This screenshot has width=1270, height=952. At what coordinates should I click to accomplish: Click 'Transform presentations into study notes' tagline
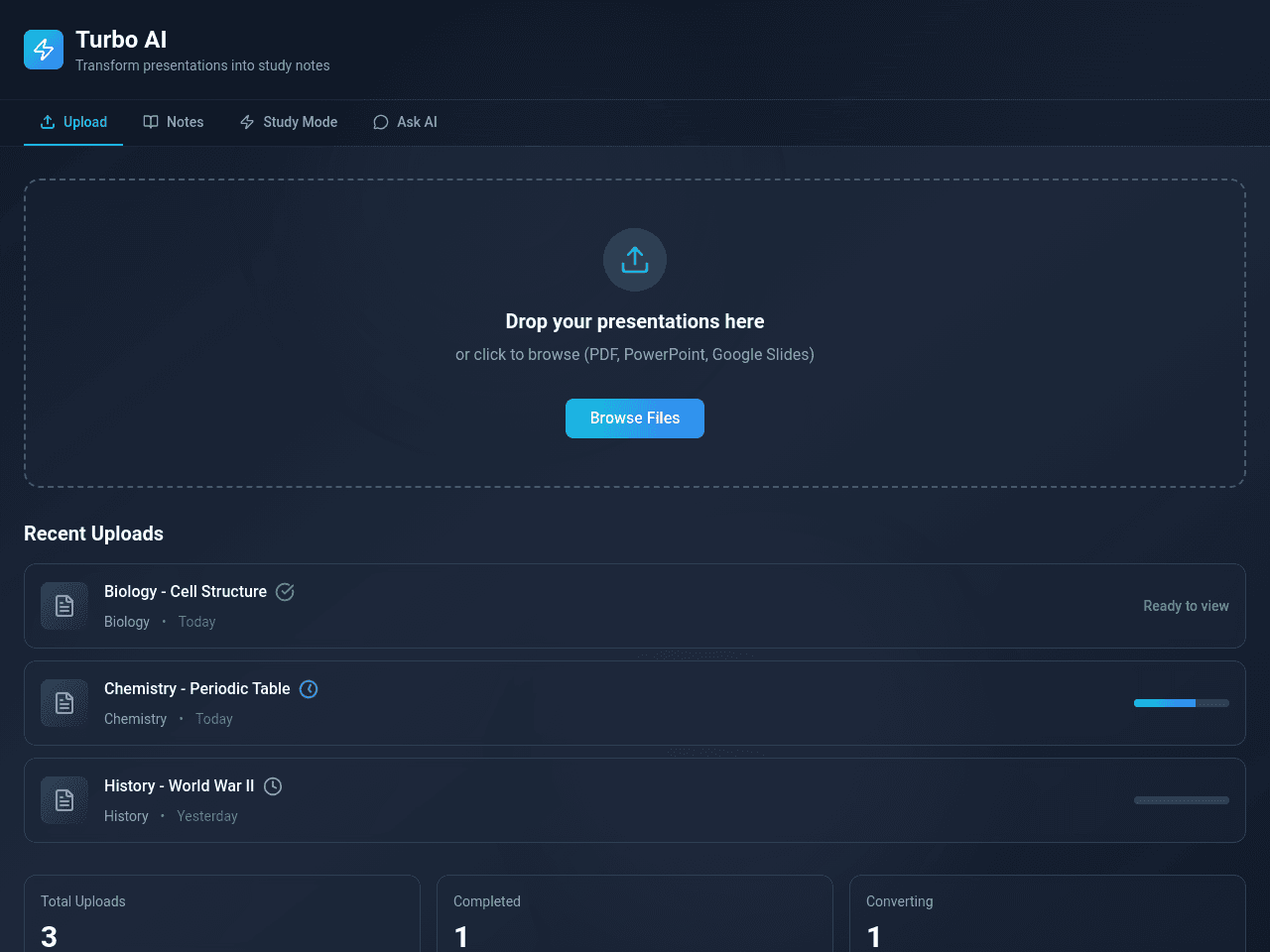pyautogui.click(x=202, y=65)
